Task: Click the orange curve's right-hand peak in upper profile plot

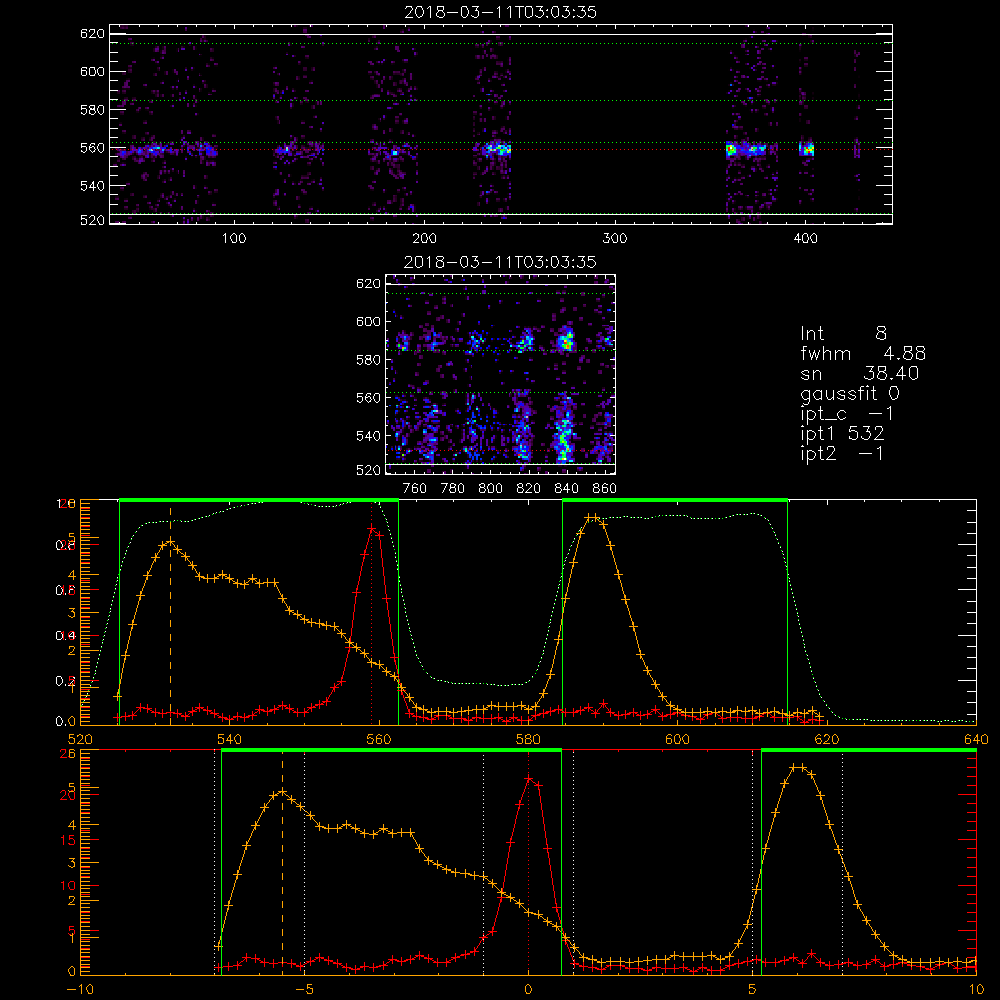Action: coord(593,517)
